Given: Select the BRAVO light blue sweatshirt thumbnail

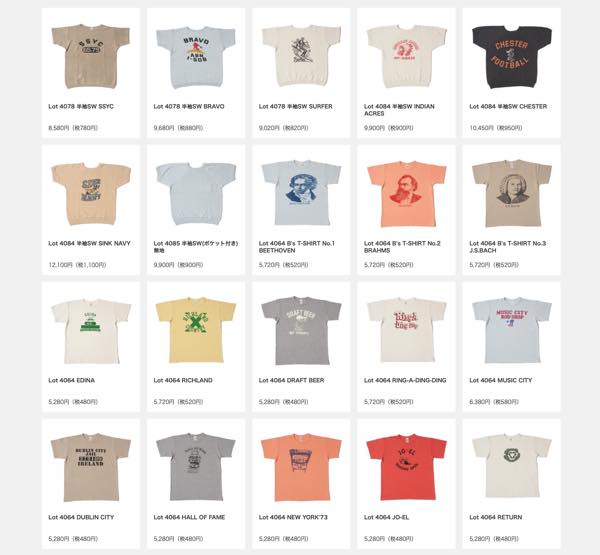Looking at the screenshot, I should point(196,57).
